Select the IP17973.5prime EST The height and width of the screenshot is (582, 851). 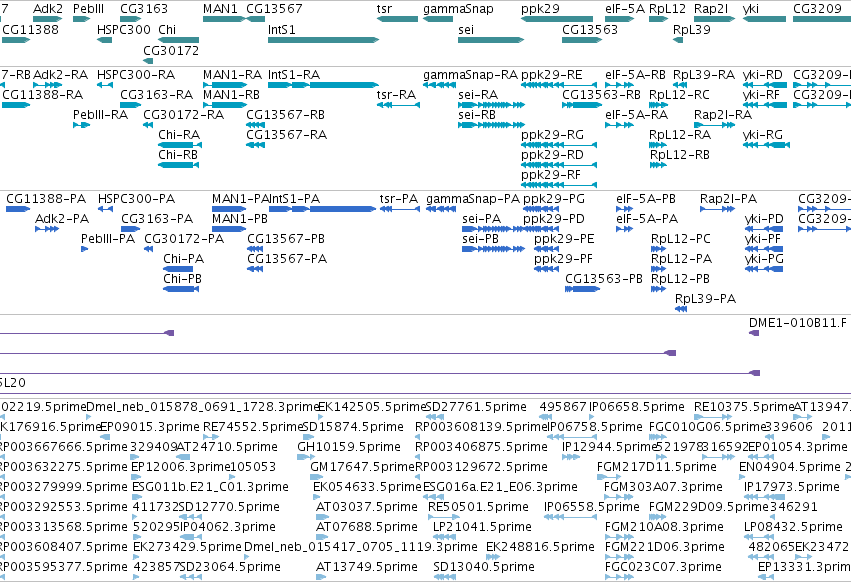coord(764,497)
